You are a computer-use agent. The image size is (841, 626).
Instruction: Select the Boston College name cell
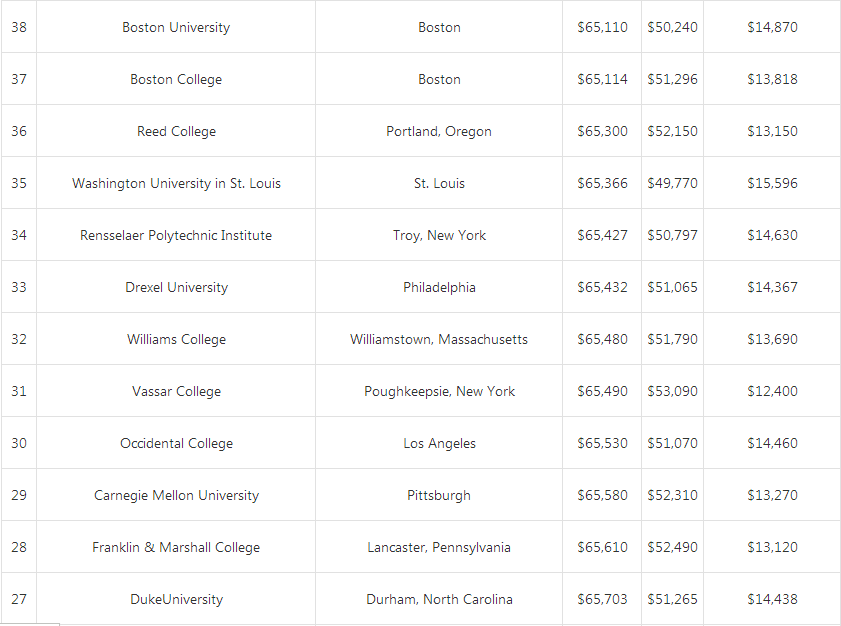(x=176, y=79)
